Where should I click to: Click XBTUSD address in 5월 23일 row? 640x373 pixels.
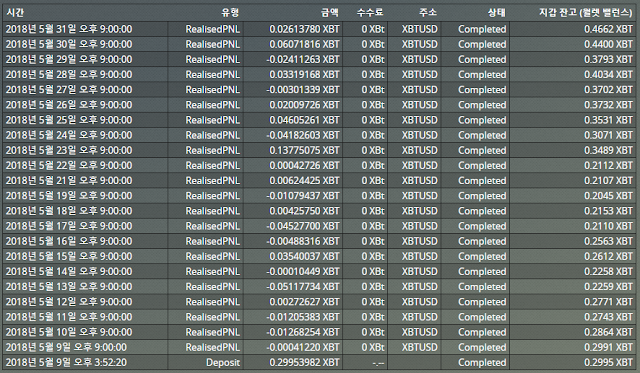[420, 150]
